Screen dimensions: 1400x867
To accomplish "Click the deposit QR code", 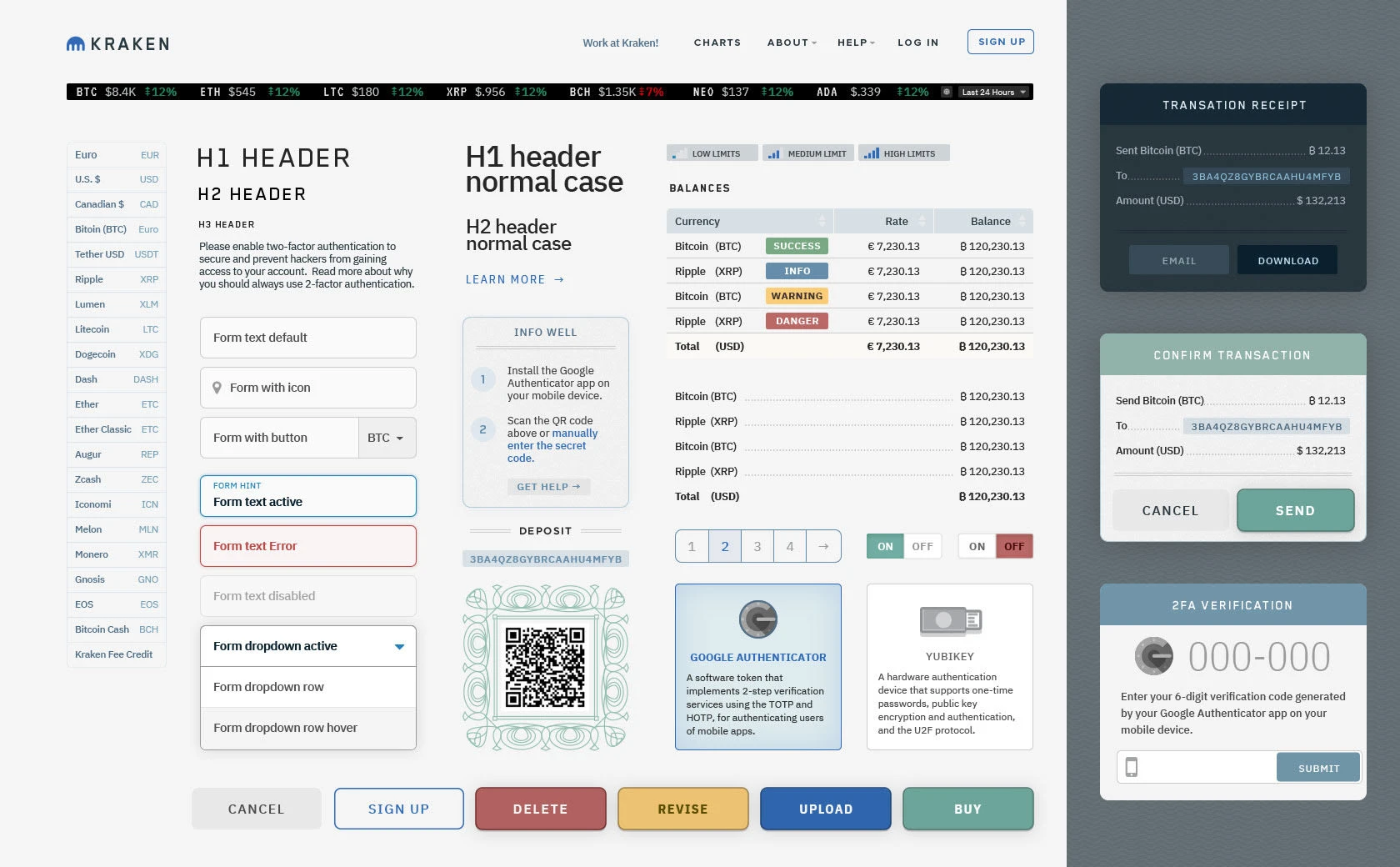I will (546, 667).
